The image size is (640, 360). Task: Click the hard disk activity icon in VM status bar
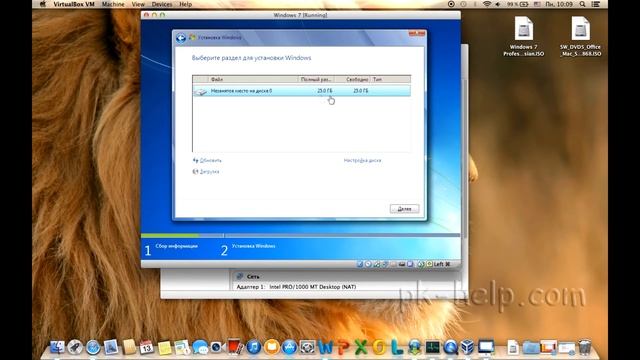pyautogui.click(x=360, y=264)
